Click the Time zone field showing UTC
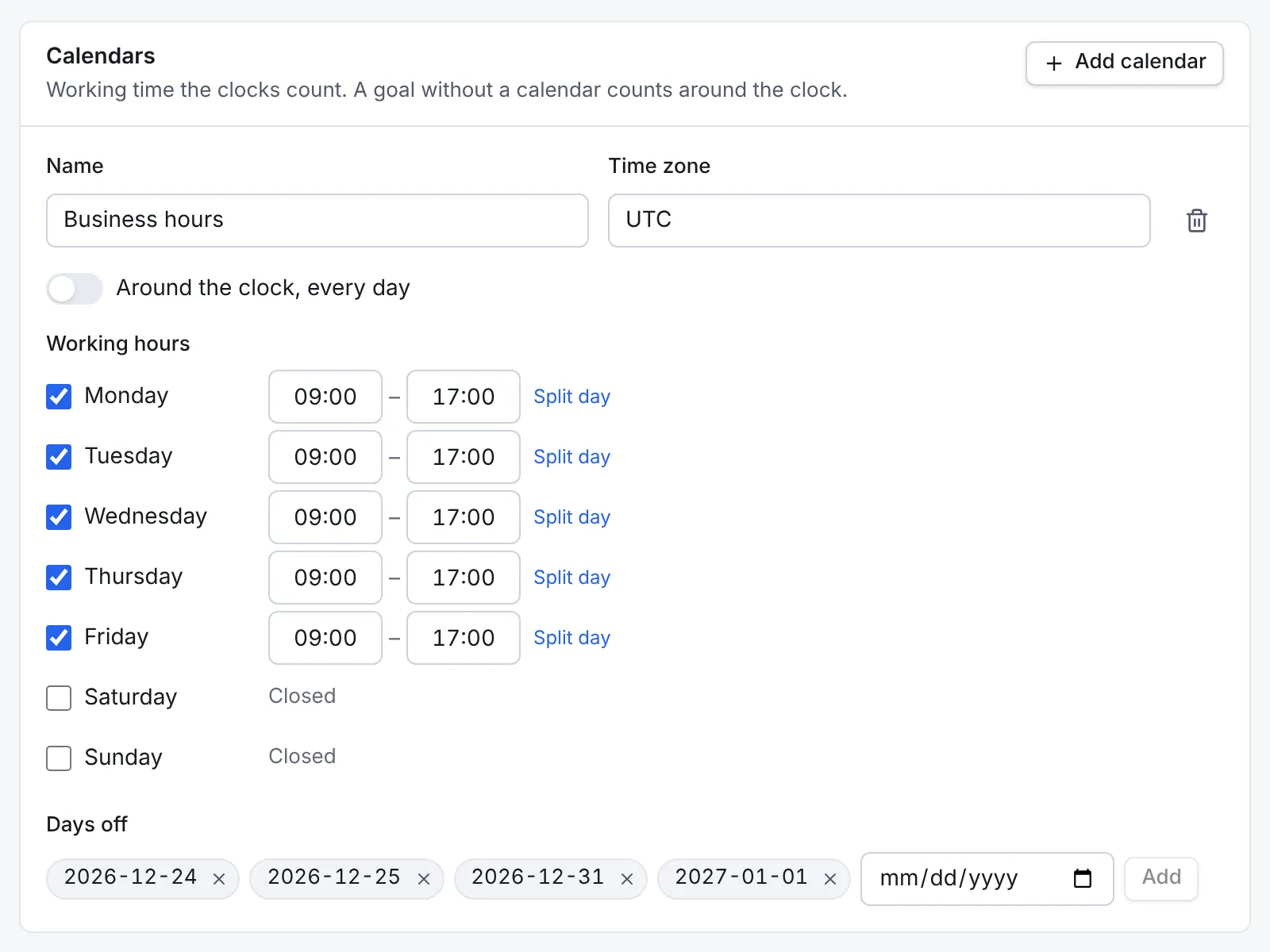The height and width of the screenshot is (952, 1270). tap(879, 221)
